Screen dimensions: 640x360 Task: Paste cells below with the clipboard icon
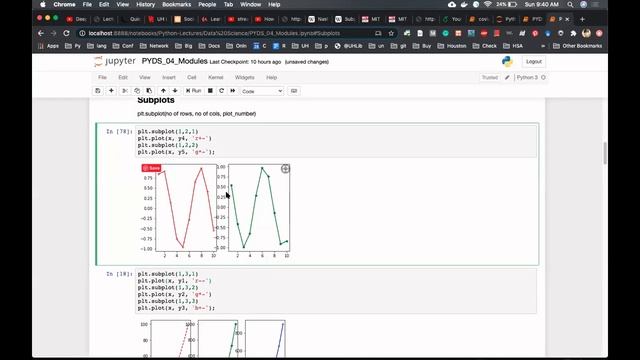pyautogui.click(x=149, y=91)
